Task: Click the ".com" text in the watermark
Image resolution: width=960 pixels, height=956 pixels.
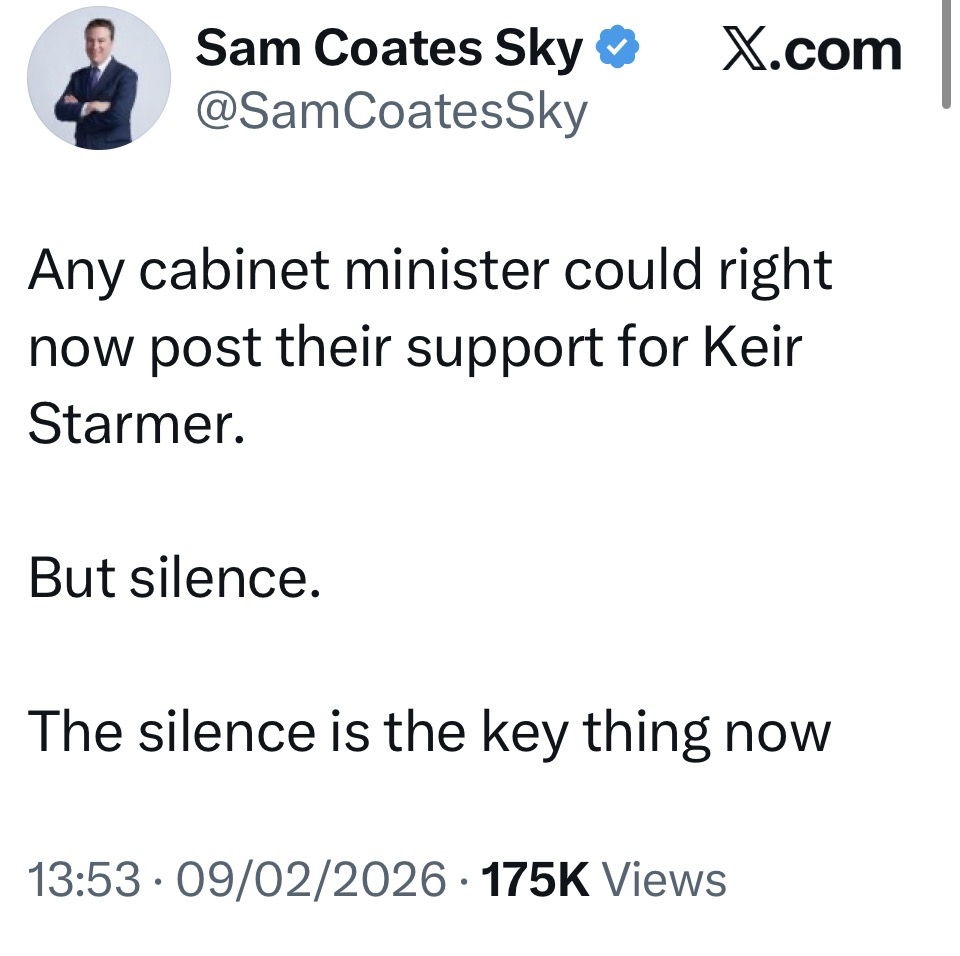Action: coord(841,51)
